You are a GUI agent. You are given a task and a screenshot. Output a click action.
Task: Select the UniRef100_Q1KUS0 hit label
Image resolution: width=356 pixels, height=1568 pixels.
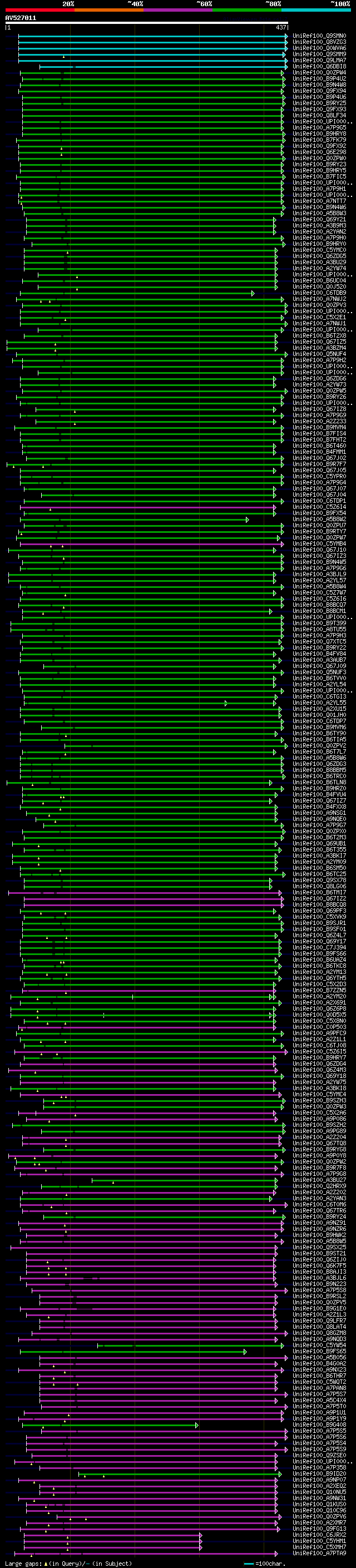pos(319,1504)
